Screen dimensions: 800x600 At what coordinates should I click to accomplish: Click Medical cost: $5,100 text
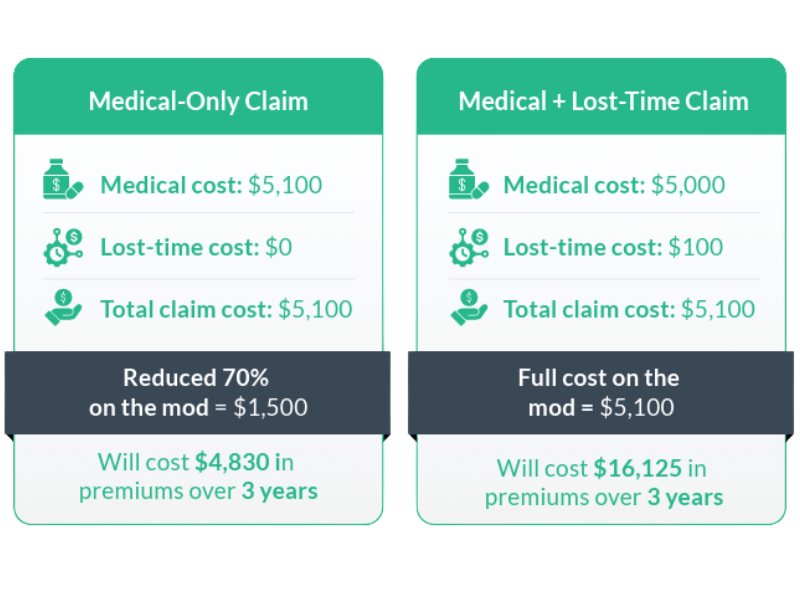211,185
